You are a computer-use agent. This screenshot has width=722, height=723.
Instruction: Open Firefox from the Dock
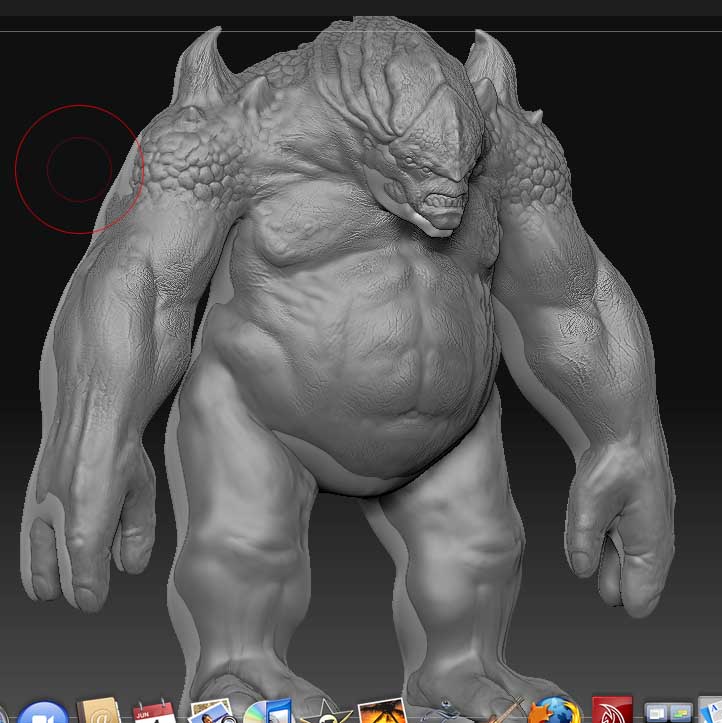coord(555,712)
